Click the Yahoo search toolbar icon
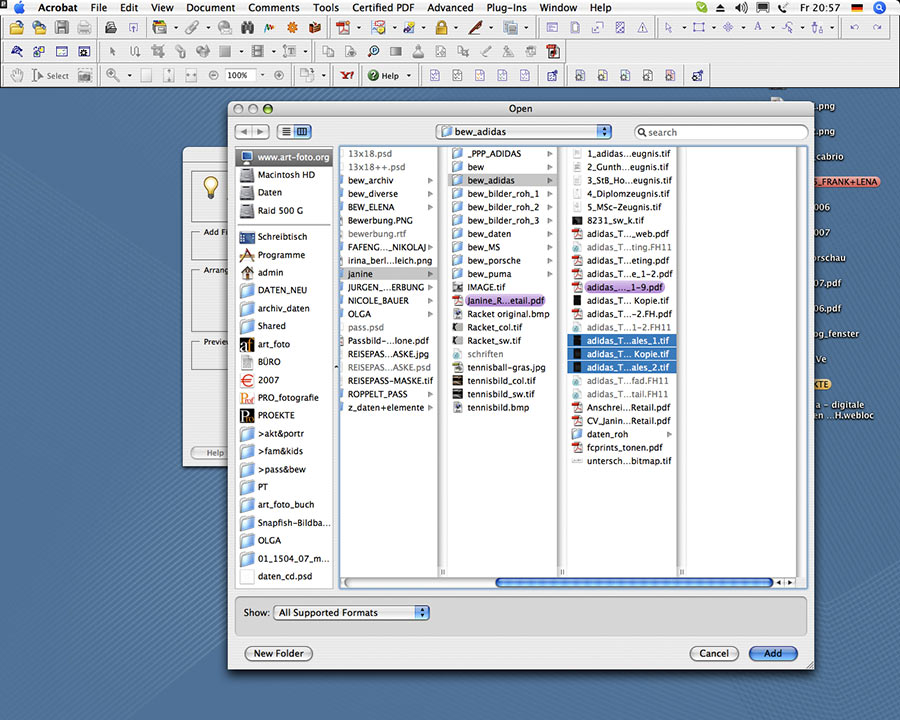 347,75
